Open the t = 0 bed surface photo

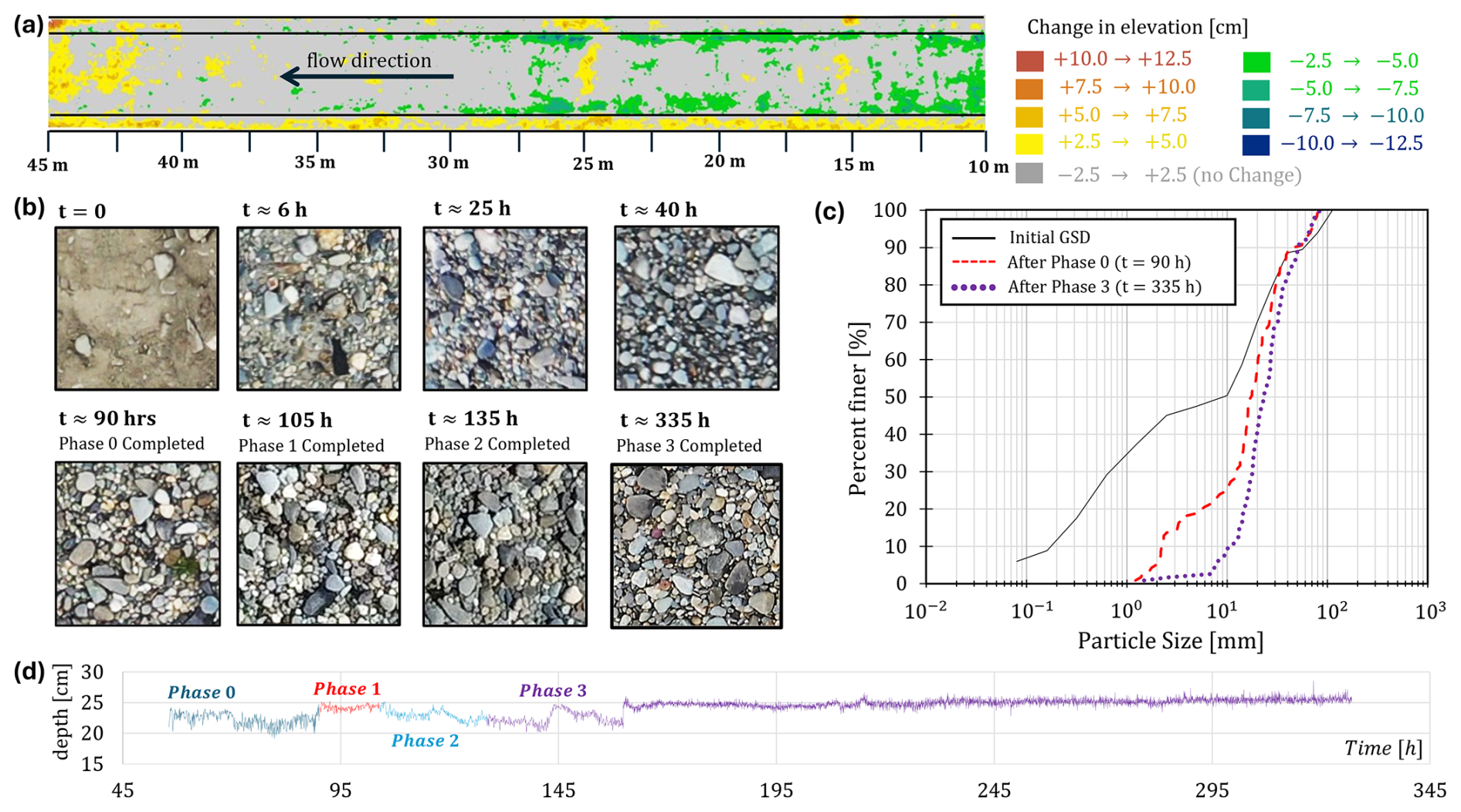[137, 309]
